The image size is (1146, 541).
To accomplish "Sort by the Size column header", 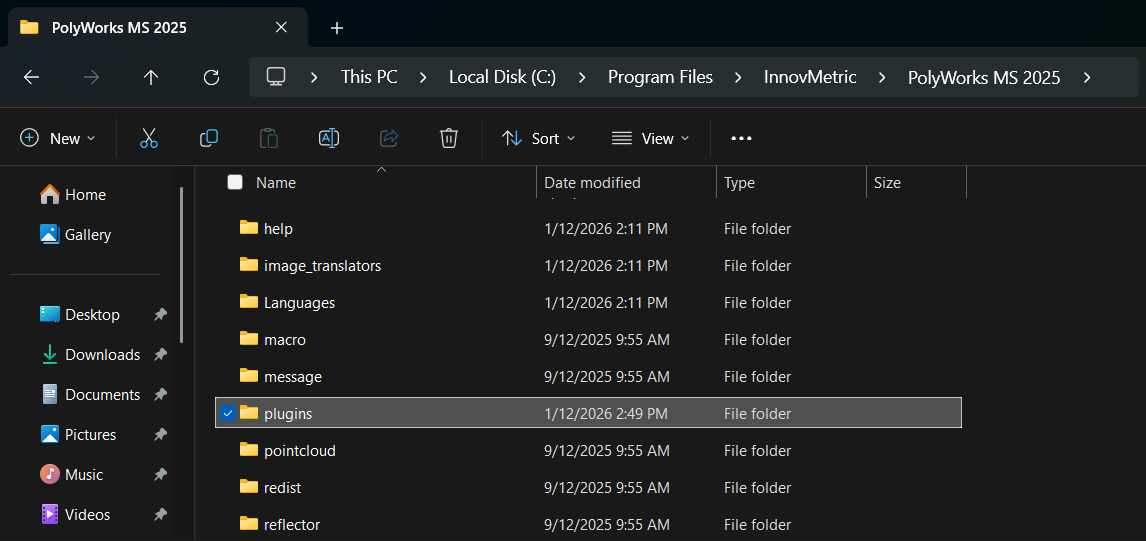I will [887, 183].
